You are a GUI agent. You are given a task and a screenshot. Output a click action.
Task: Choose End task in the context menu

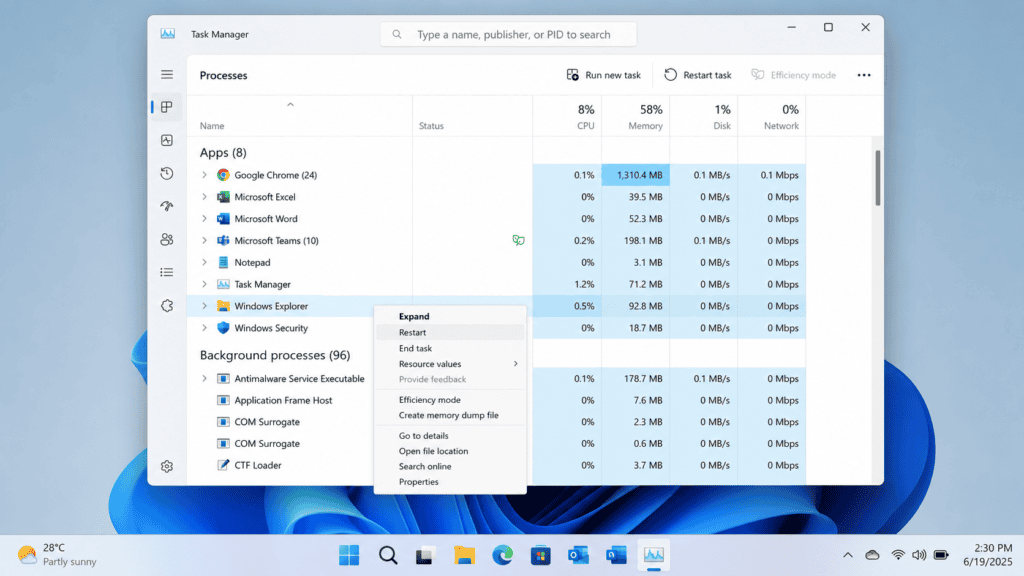(x=450, y=348)
